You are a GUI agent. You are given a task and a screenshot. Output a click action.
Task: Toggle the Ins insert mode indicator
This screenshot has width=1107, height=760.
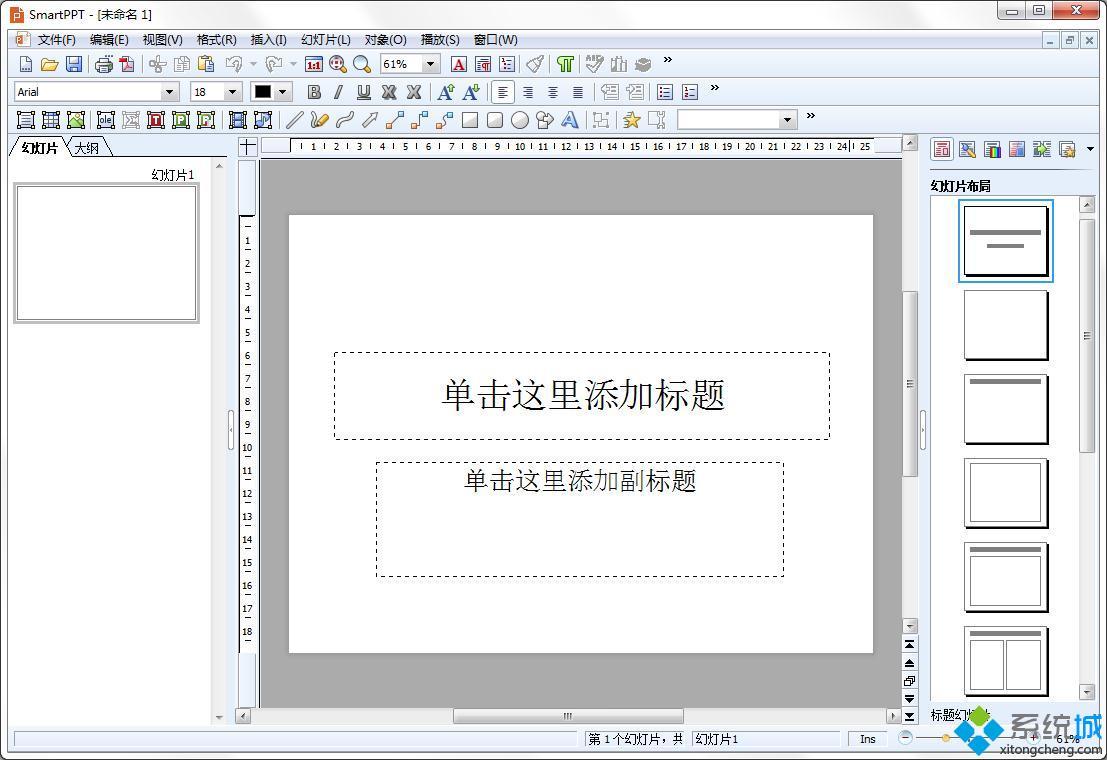(x=868, y=739)
